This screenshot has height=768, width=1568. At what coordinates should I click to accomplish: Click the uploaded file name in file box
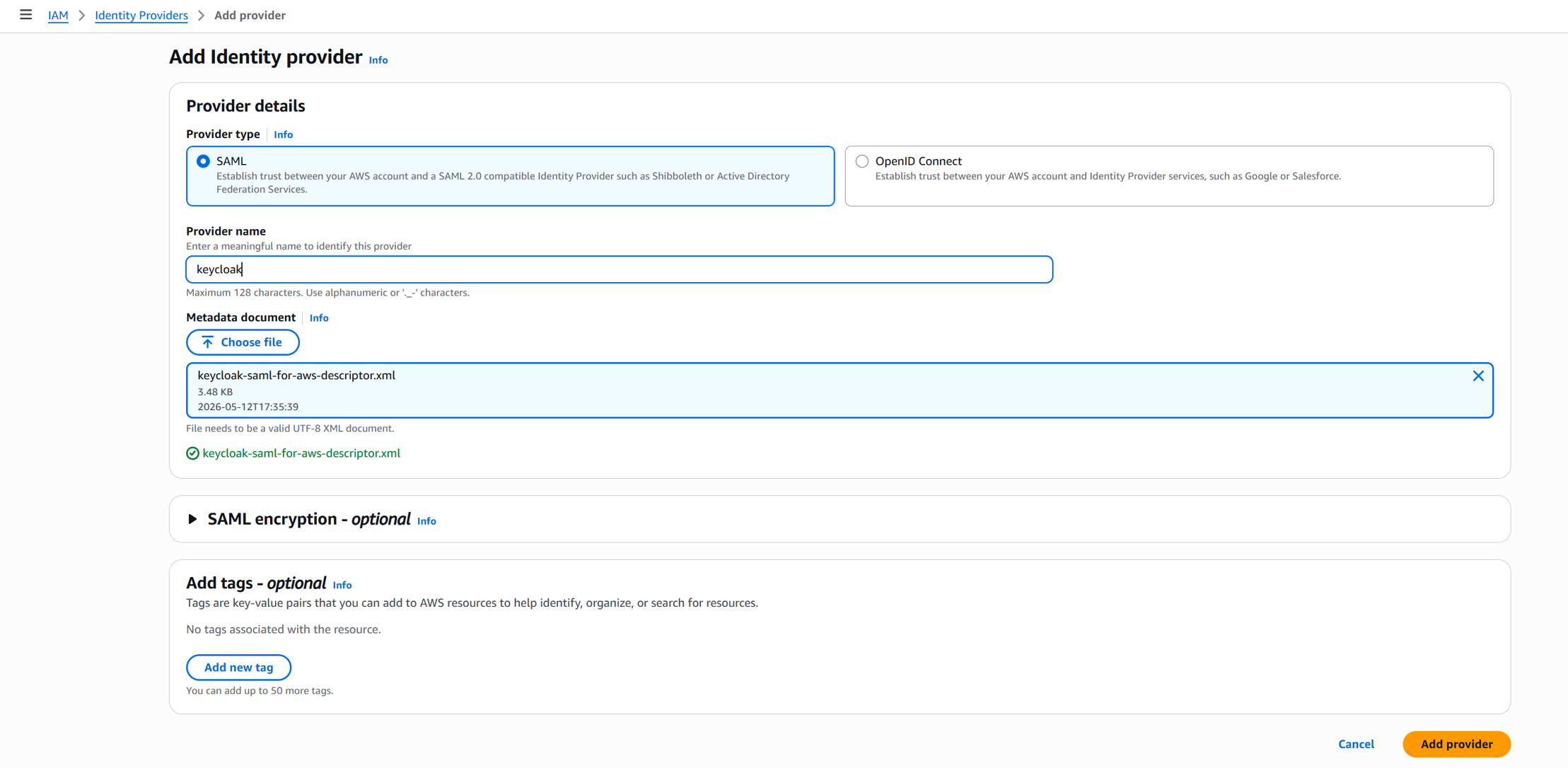pos(296,376)
